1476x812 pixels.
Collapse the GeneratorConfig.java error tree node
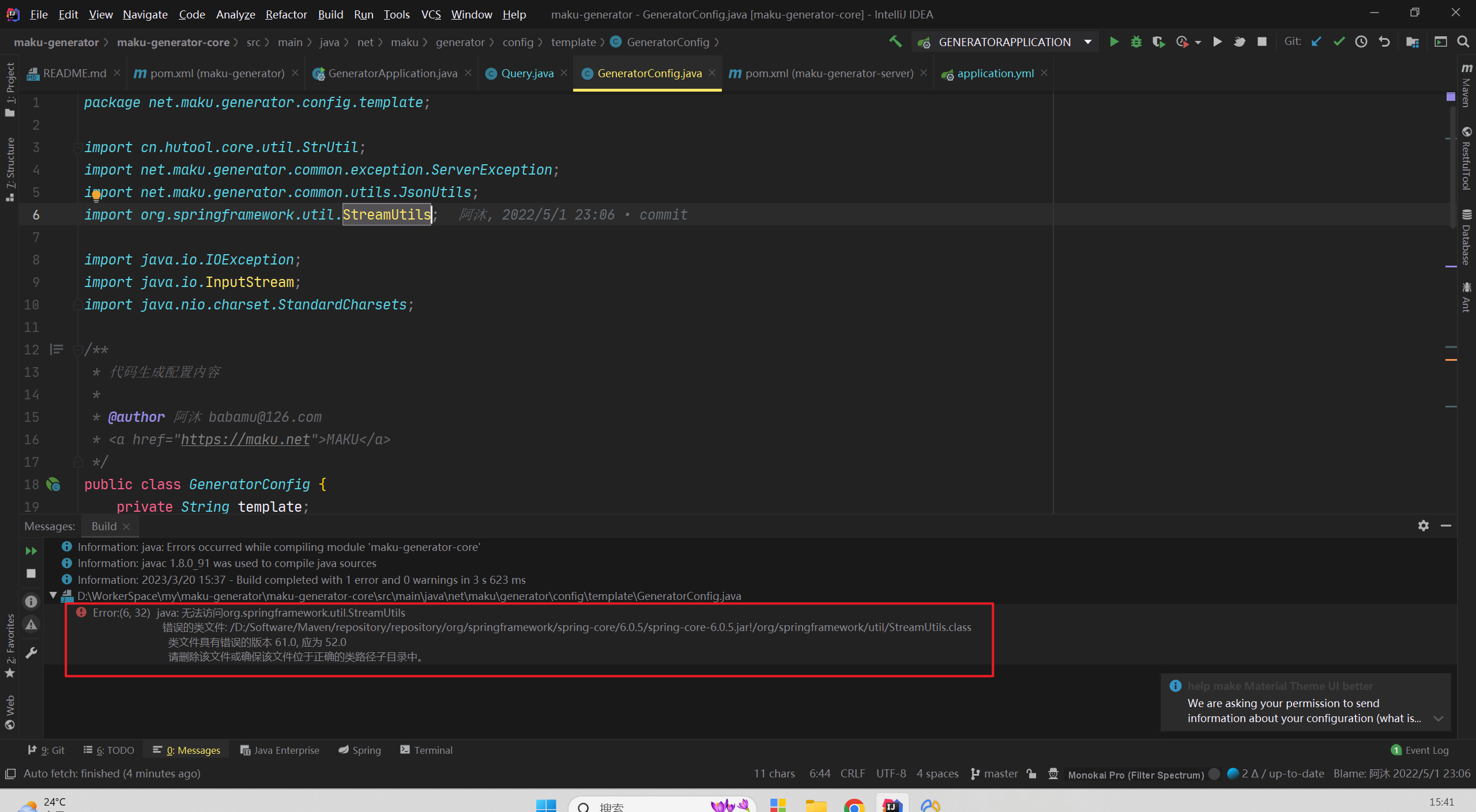click(53, 596)
